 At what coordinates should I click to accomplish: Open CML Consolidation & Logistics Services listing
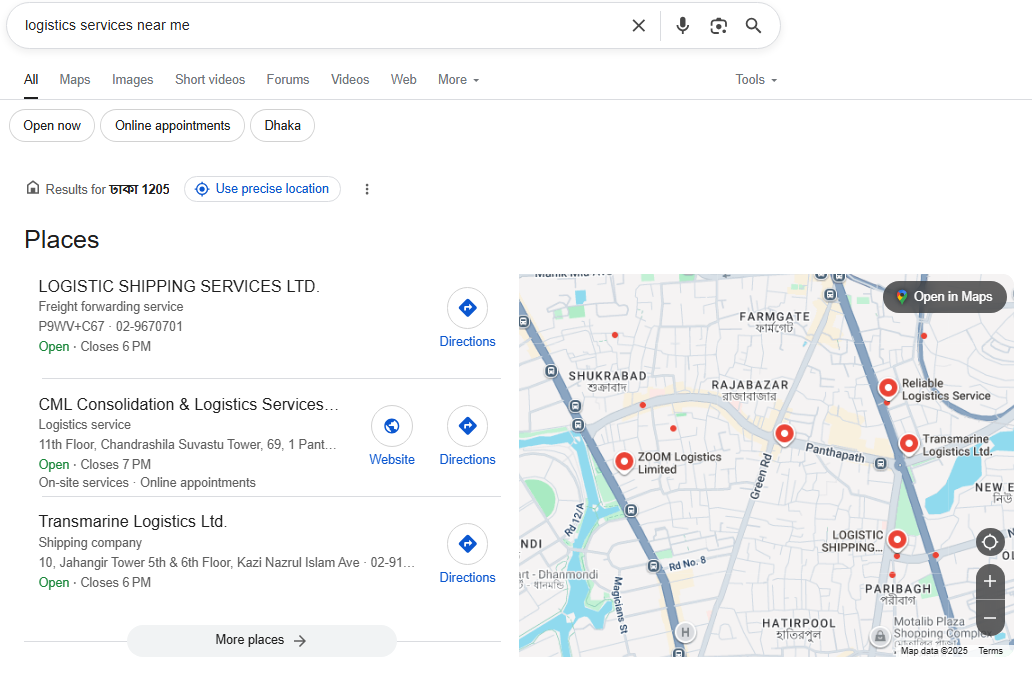pyautogui.click(x=189, y=404)
